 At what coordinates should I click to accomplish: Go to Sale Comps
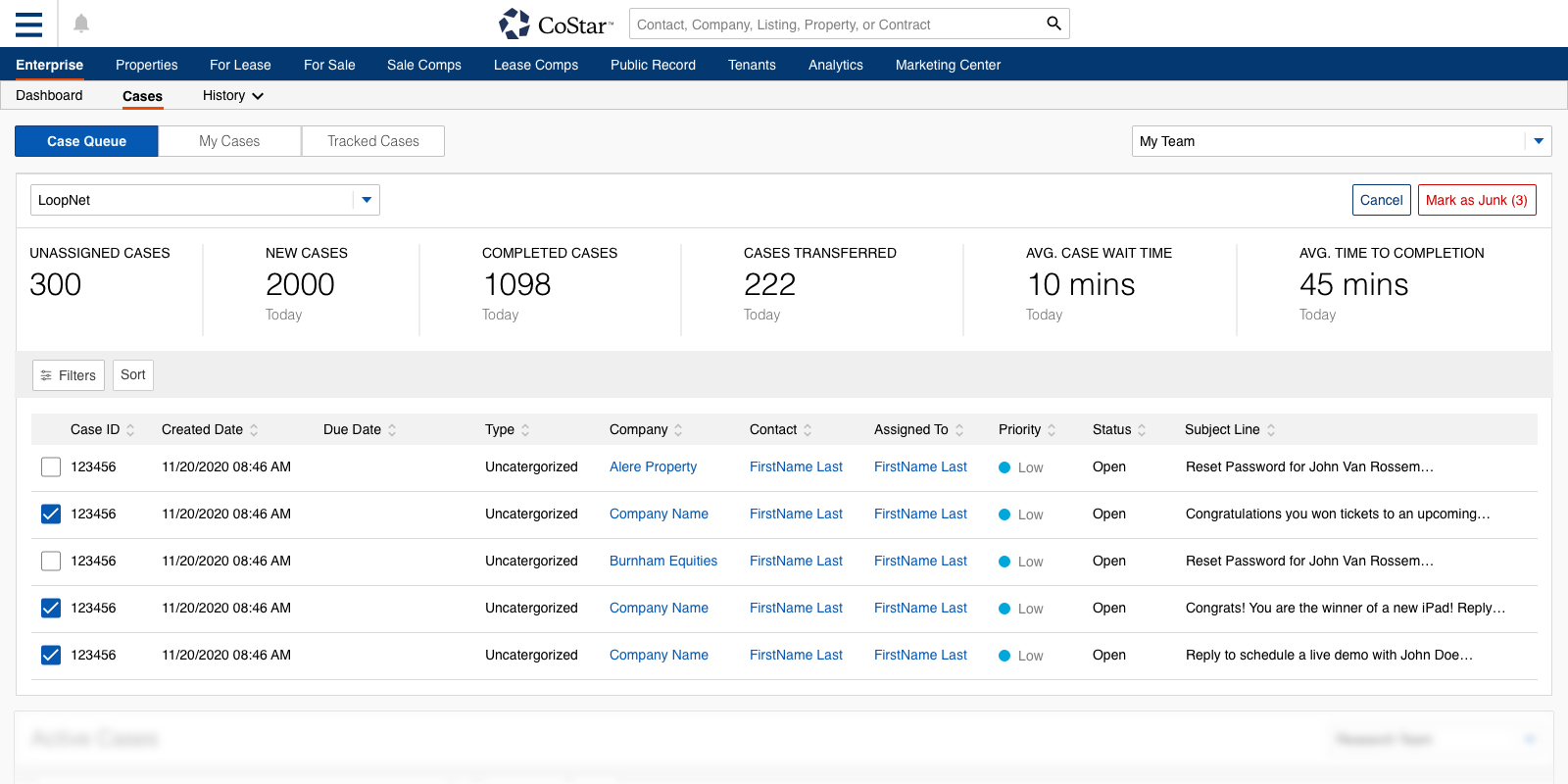point(424,65)
